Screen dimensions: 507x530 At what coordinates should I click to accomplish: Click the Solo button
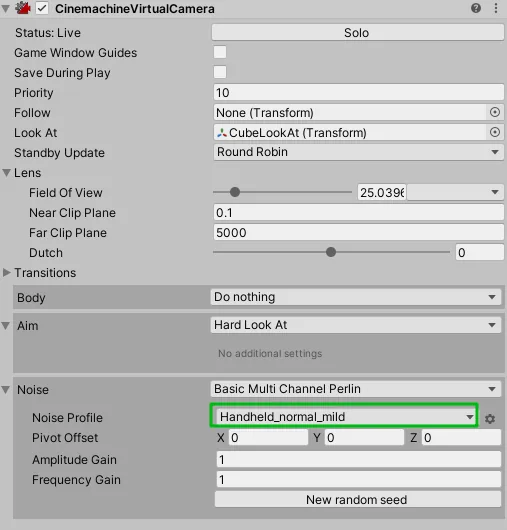(x=358, y=32)
